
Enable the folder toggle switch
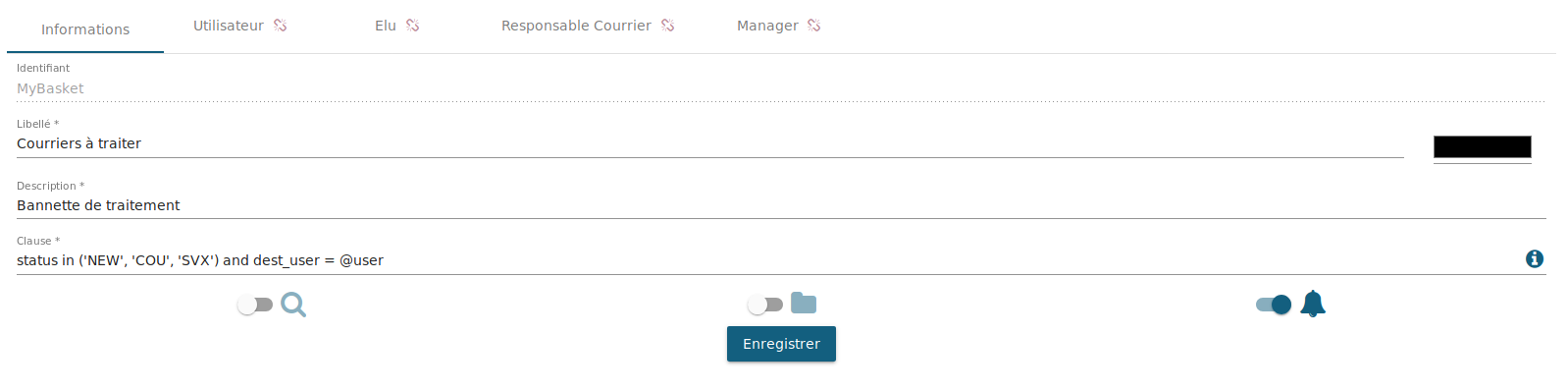(x=765, y=305)
